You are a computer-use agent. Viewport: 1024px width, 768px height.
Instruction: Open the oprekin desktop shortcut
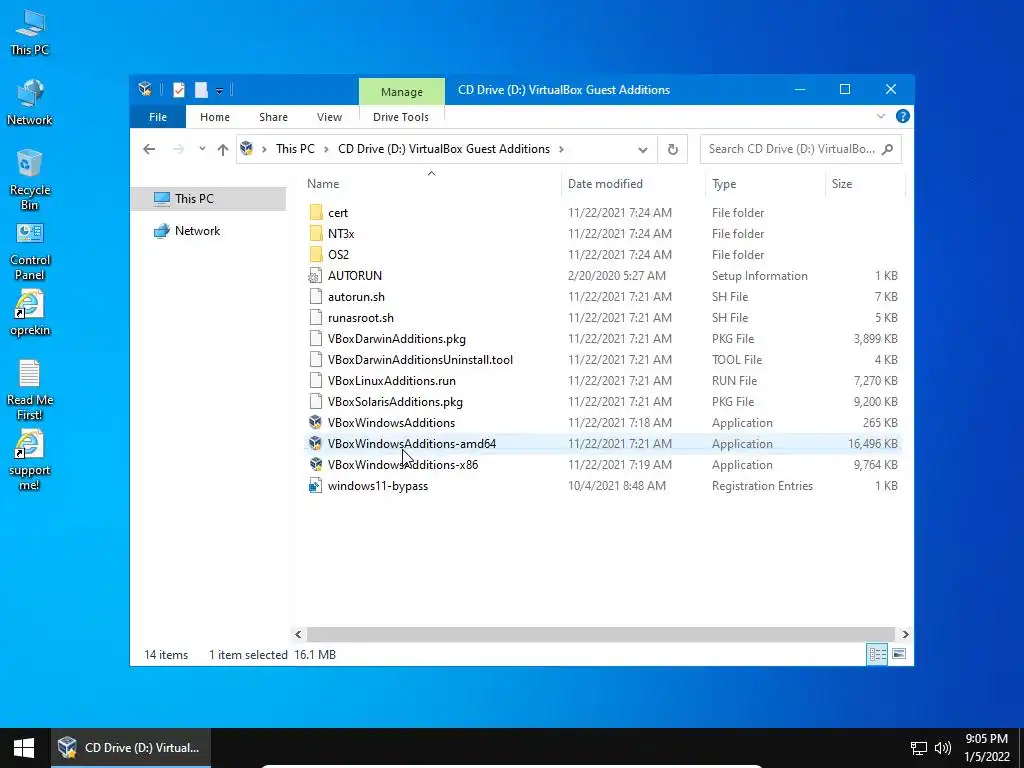(29, 313)
